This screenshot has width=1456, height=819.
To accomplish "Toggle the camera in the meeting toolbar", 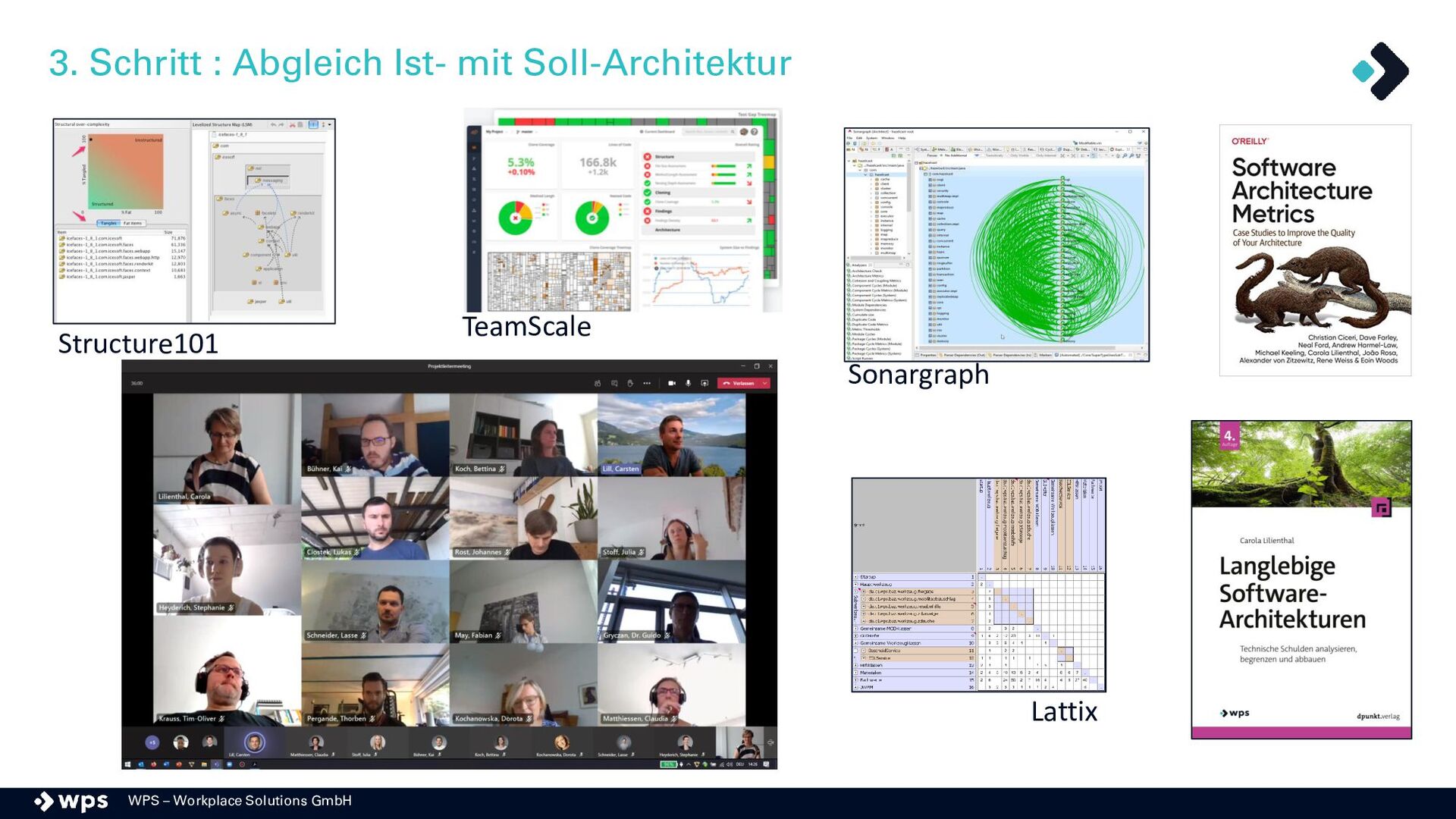I will [671, 383].
